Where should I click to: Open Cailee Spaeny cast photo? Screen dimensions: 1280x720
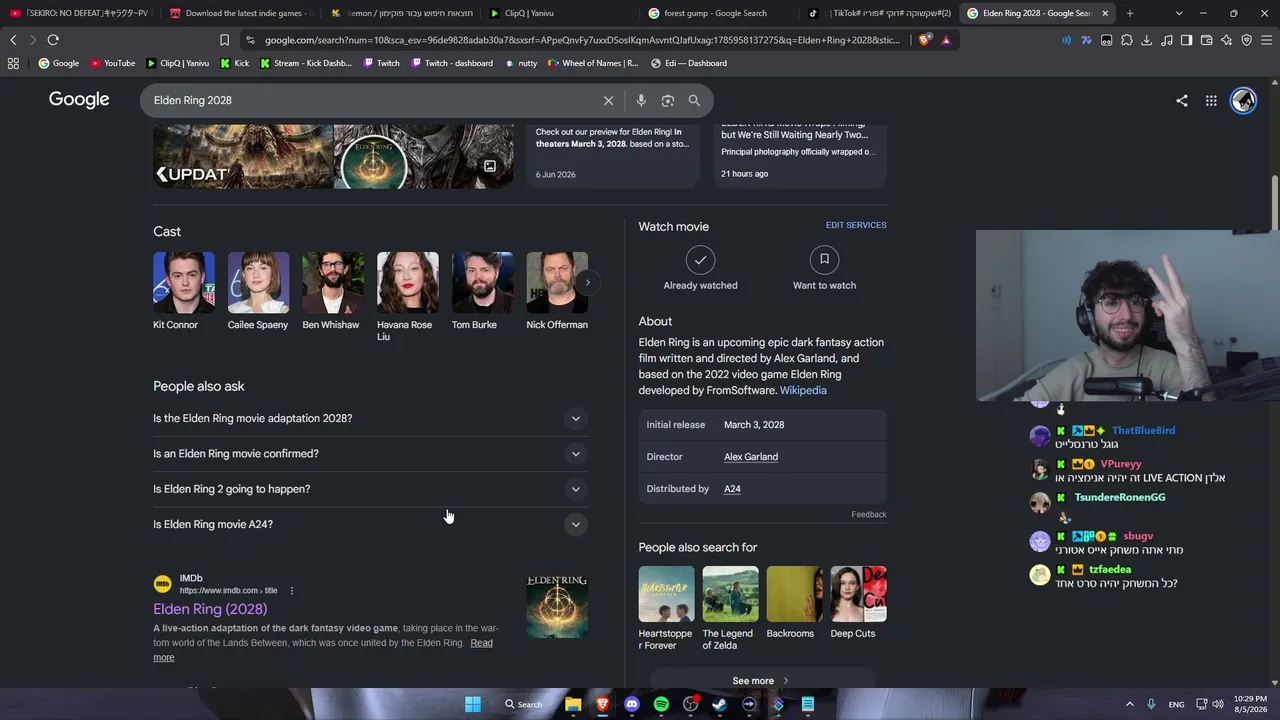(x=258, y=283)
